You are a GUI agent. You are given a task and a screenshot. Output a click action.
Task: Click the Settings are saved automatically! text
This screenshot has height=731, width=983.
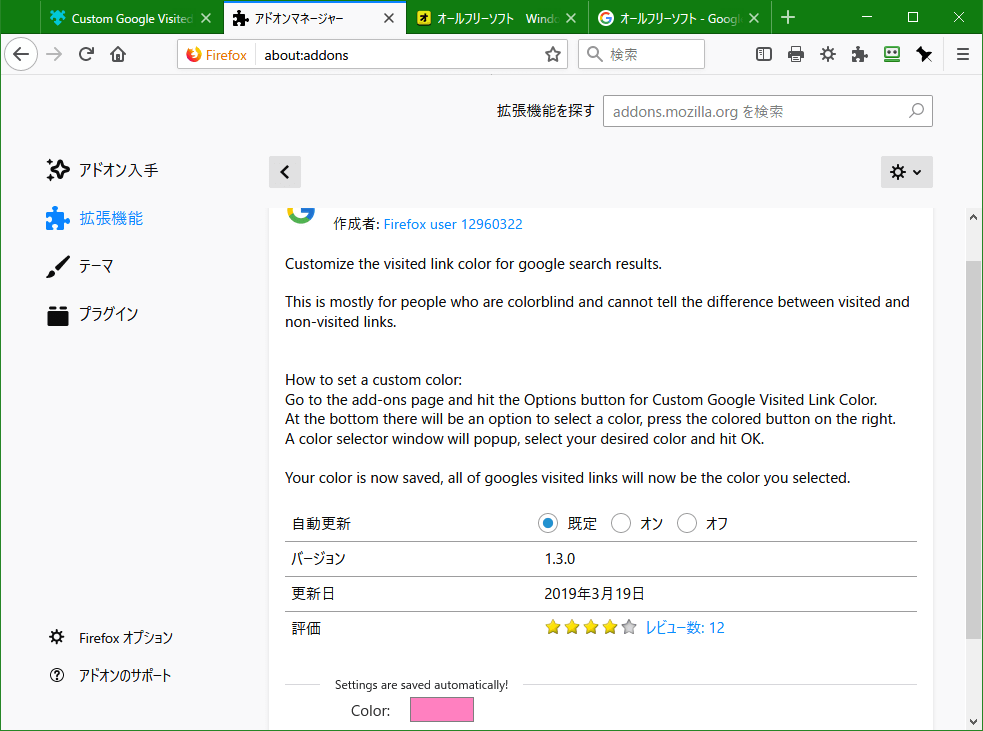coord(421,685)
